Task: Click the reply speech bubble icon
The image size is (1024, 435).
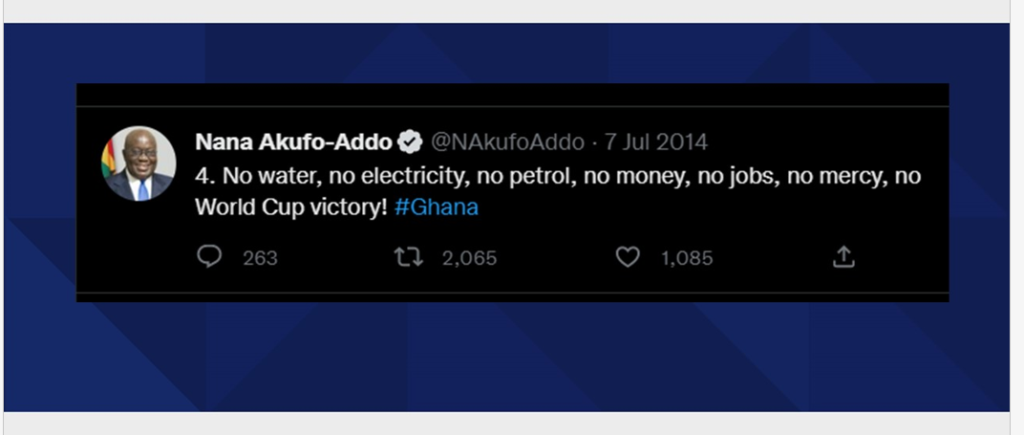Action: click(208, 257)
